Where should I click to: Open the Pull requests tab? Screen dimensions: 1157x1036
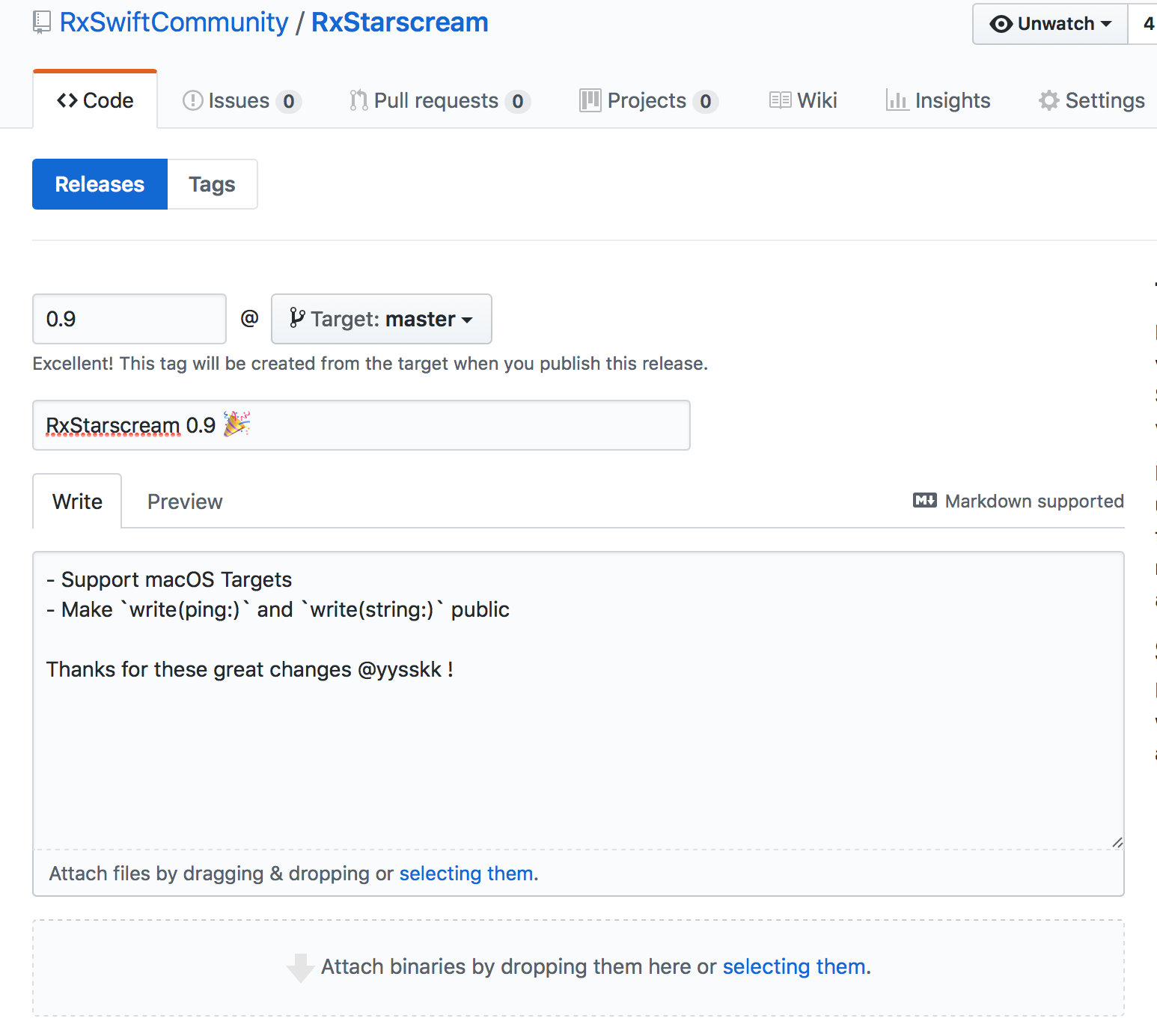(x=439, y=100)
